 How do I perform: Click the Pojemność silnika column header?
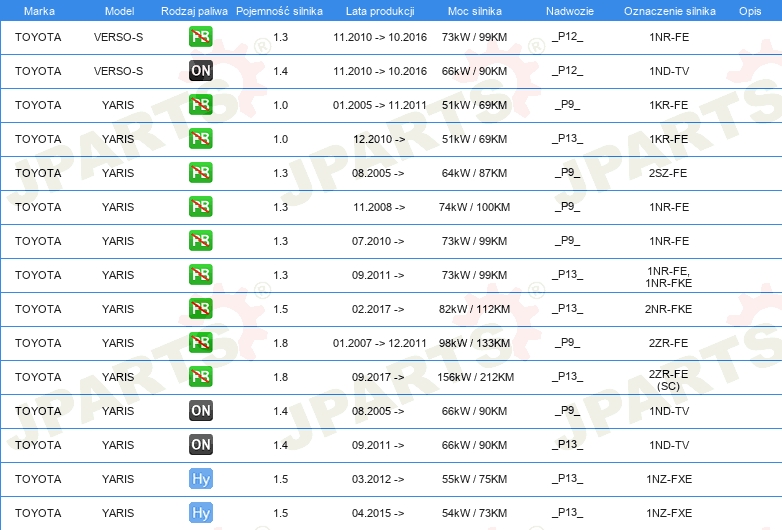[279, 11]
